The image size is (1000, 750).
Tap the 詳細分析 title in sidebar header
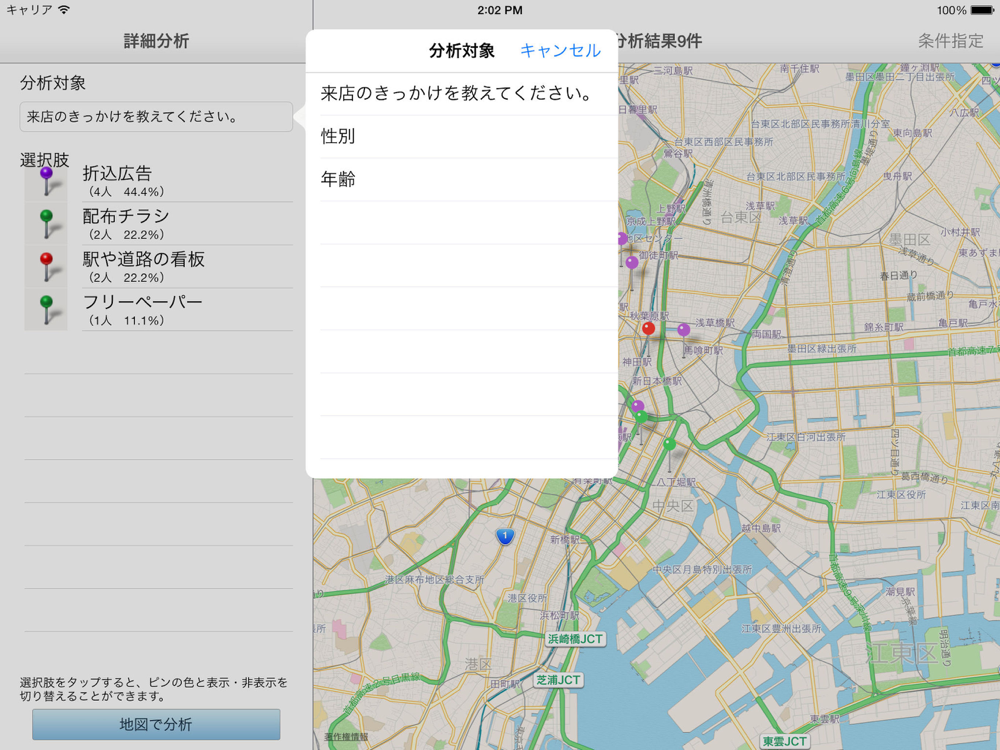(156, 41)
